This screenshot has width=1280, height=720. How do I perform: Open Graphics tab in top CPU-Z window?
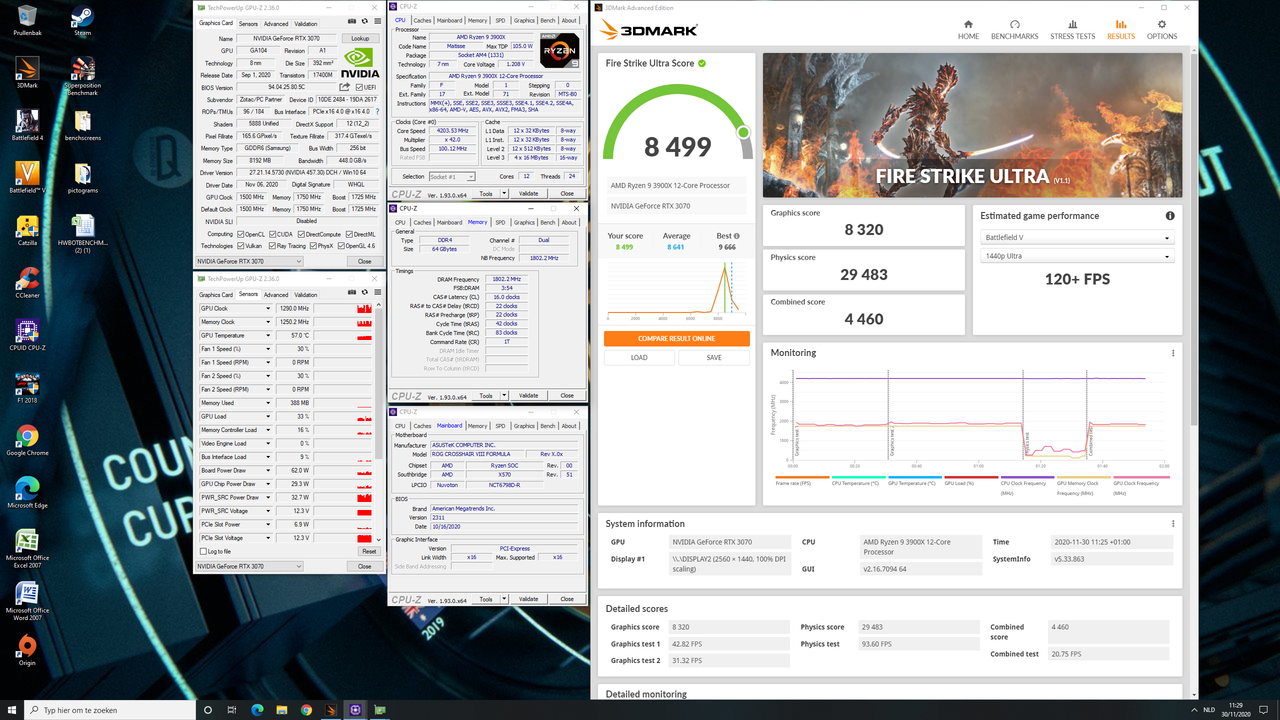coord(524,20)
